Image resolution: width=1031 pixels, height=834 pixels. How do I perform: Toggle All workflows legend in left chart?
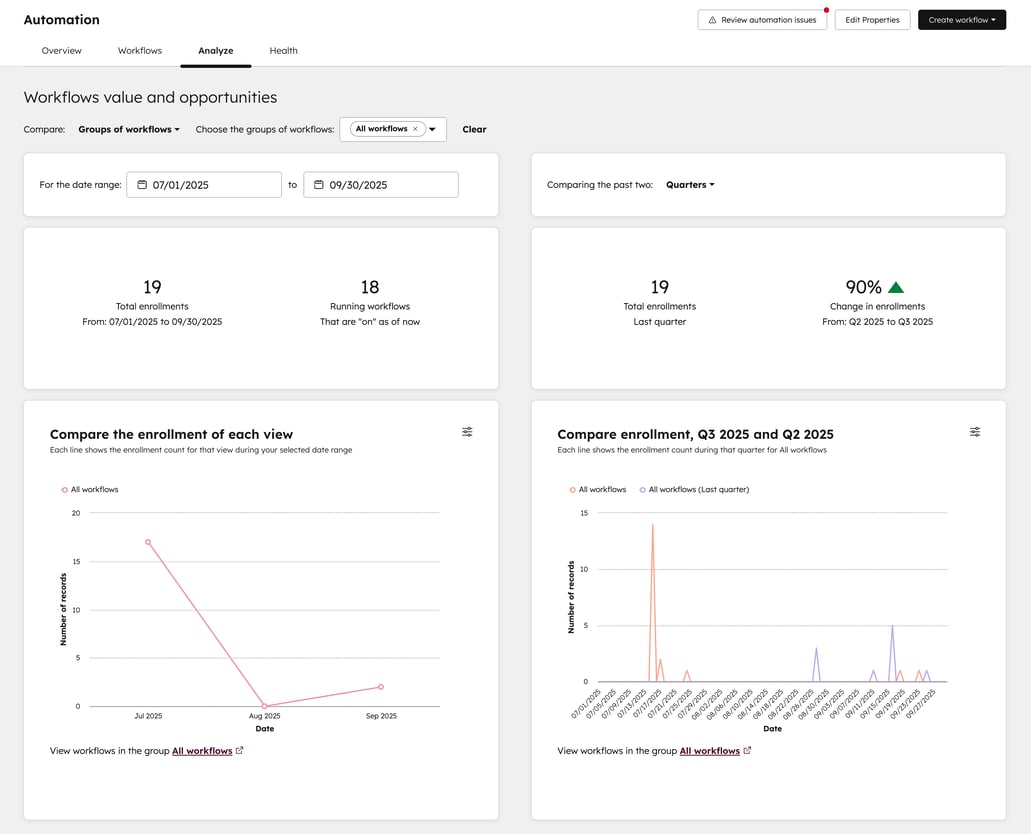pyautogui.click(x=90, y=490)
